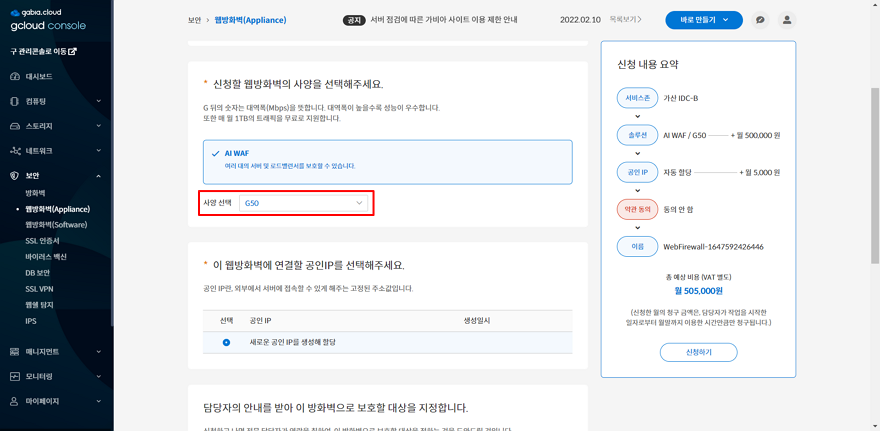Viewport: 880px width, 431px height.
Task: Click the 컴퓨팅 sidebar icon
Action: point(15,101)
